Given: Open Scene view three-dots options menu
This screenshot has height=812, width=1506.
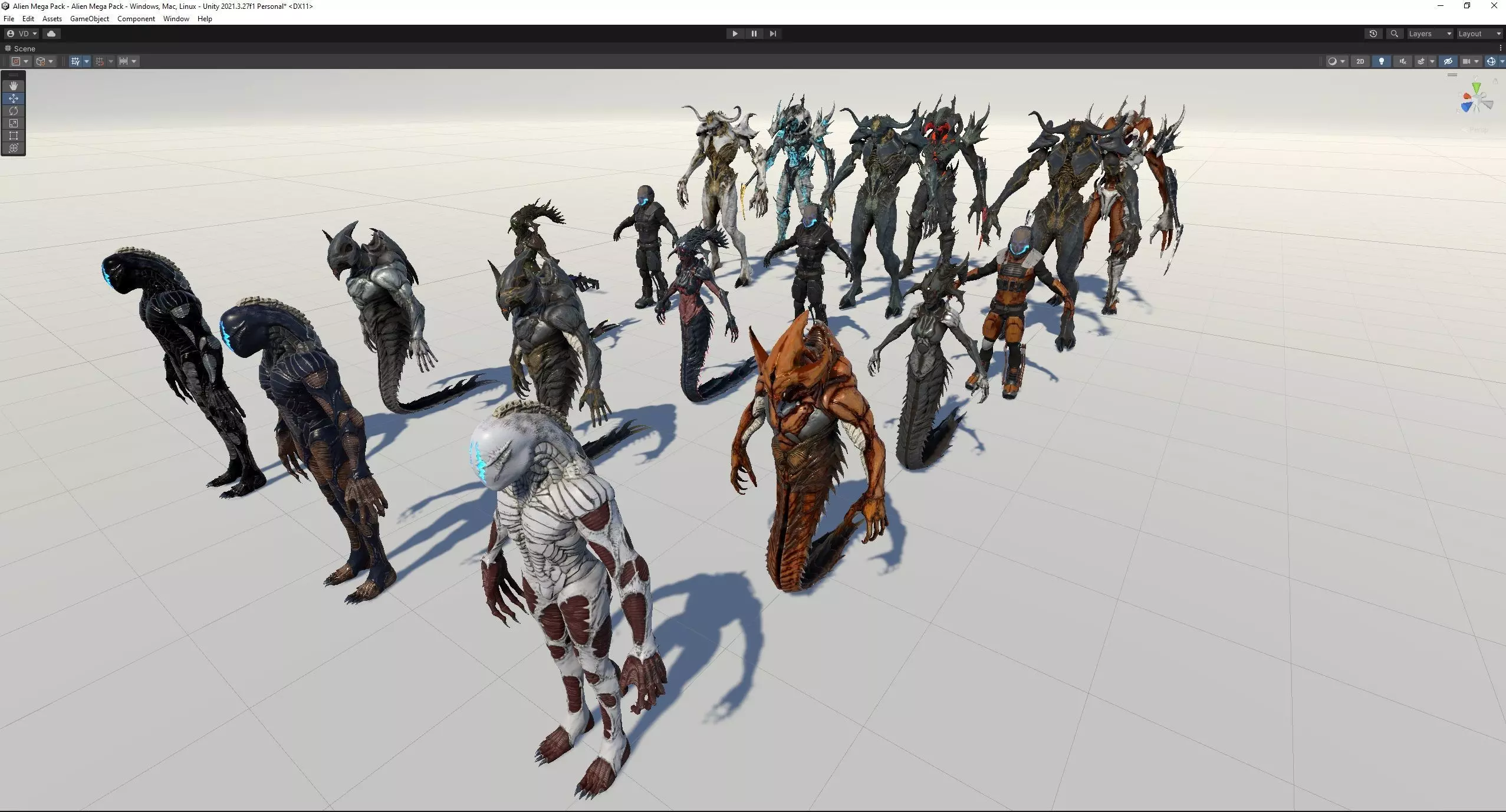Looking at the screenshot, I should 1500,48.
